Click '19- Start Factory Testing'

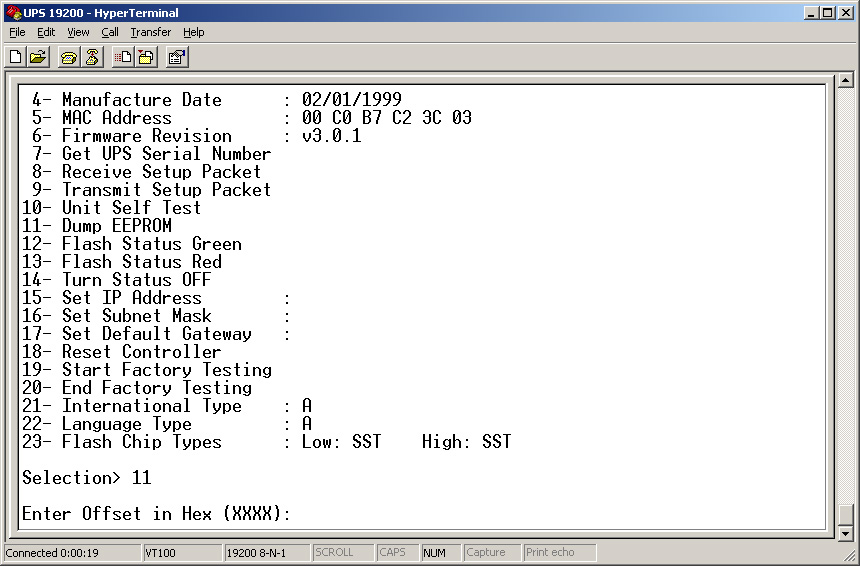tap(147, 370)
